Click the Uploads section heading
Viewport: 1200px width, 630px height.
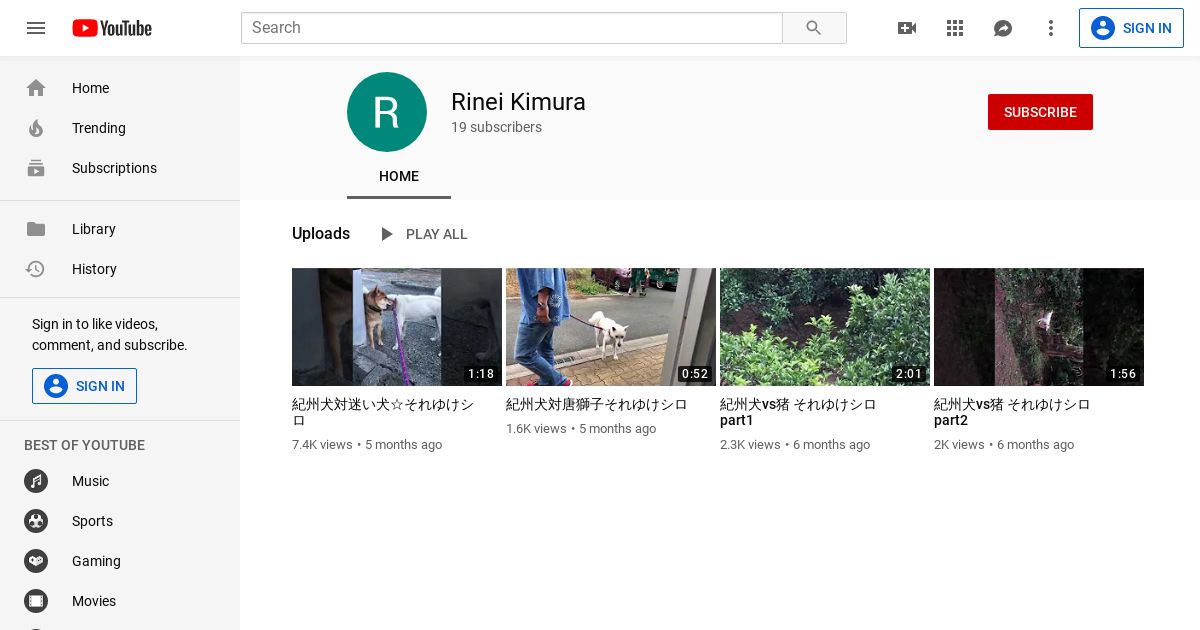click(x=321, y=234)
